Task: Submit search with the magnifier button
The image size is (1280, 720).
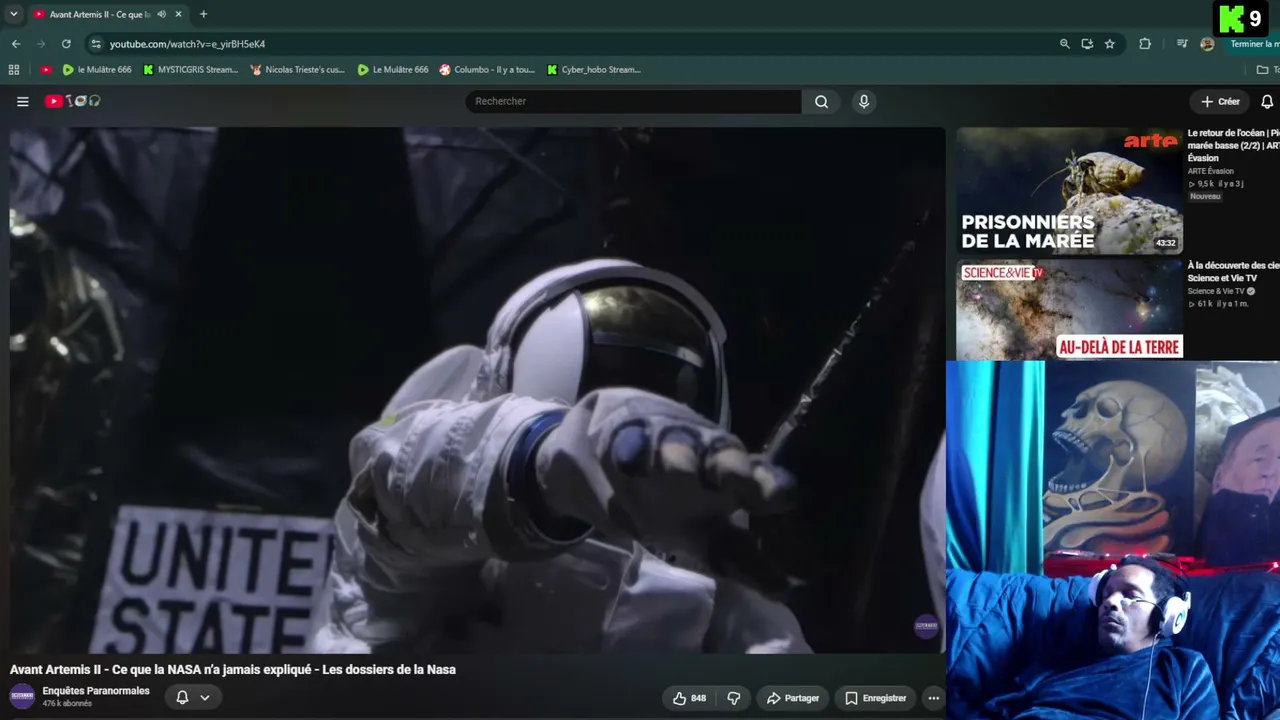Action: point(821,101)
